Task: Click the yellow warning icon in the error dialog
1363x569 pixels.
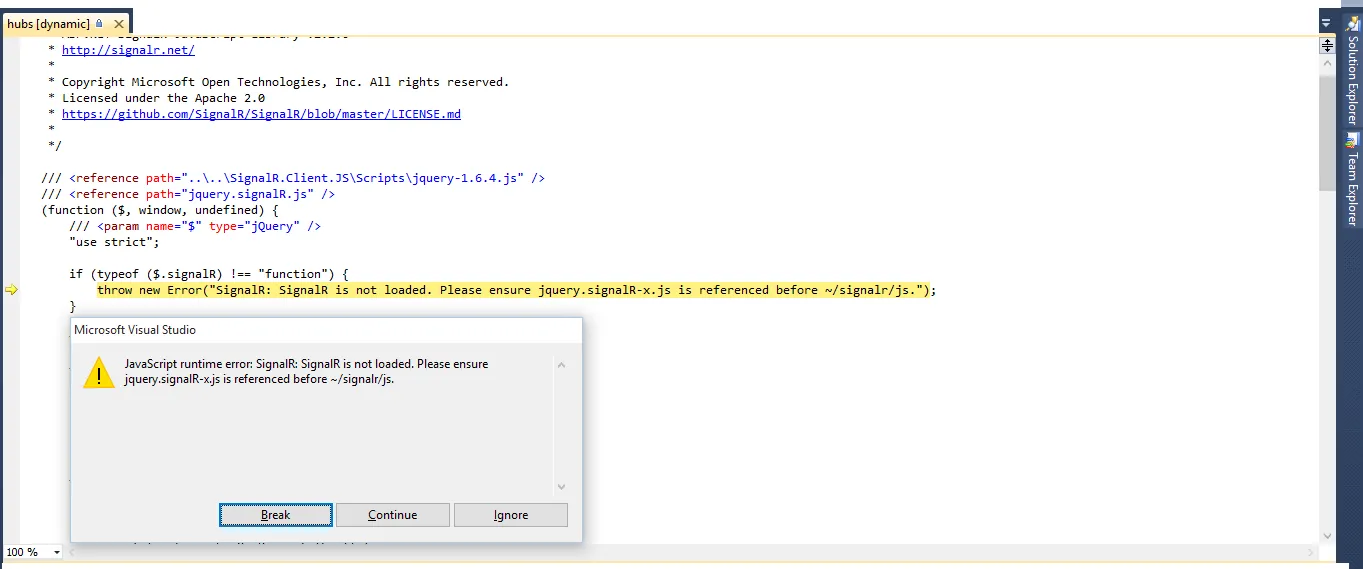Action: tap(99, 372)
